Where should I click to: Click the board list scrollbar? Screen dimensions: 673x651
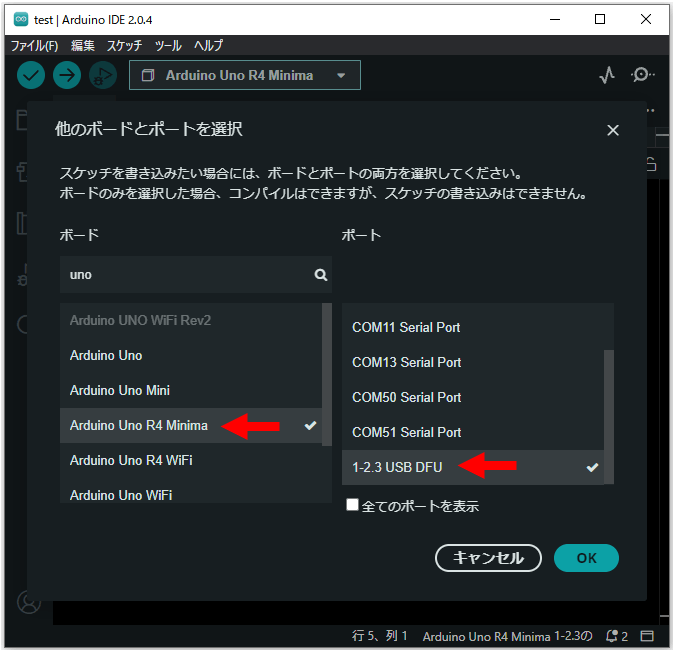[x=327, y=374]
